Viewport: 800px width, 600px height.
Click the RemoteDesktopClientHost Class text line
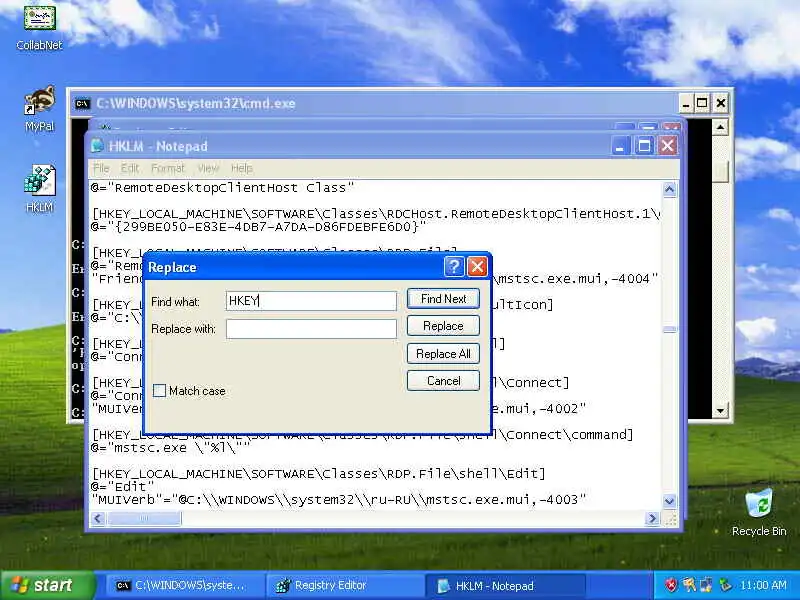tap(222, 188)
